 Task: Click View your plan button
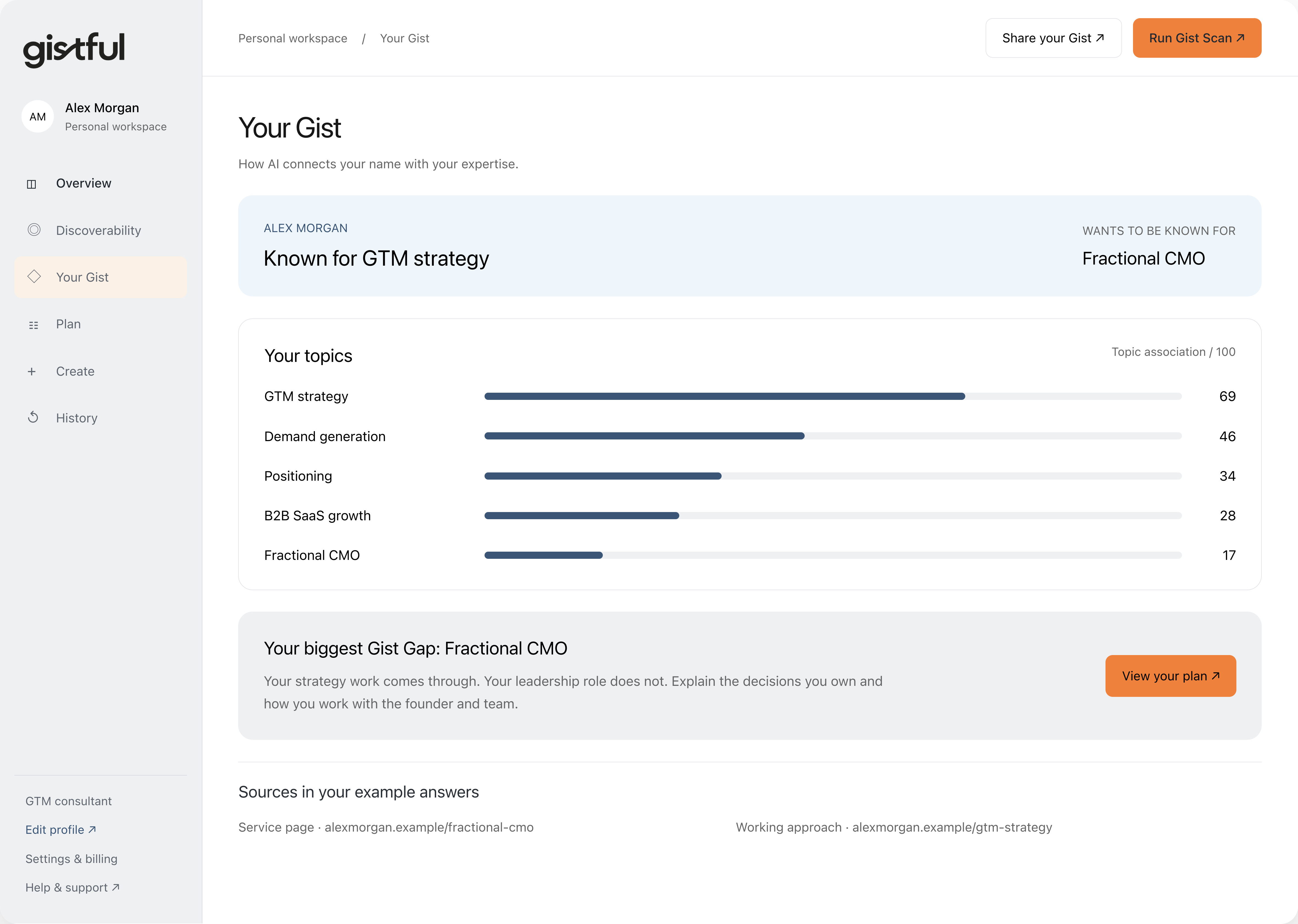tap(1171, 676)
